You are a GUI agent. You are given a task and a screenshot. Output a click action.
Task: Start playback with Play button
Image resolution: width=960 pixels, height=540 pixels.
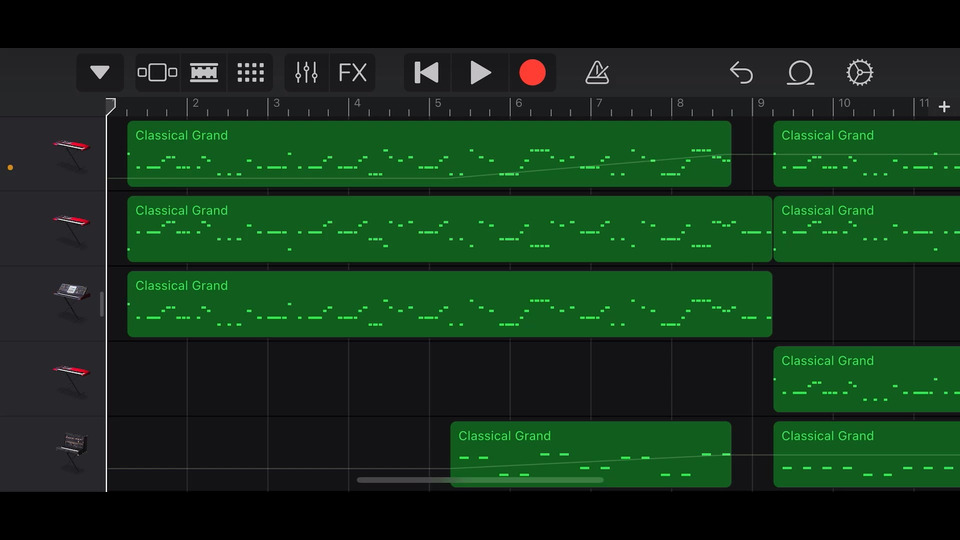480,73
